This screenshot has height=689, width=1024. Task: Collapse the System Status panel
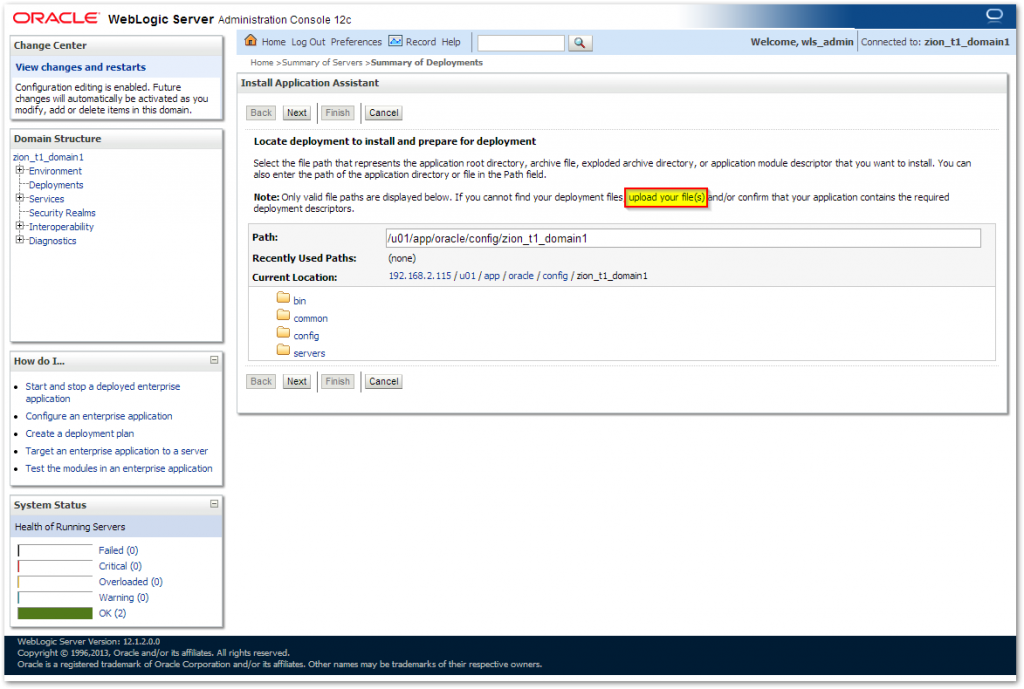click(213, 504)
